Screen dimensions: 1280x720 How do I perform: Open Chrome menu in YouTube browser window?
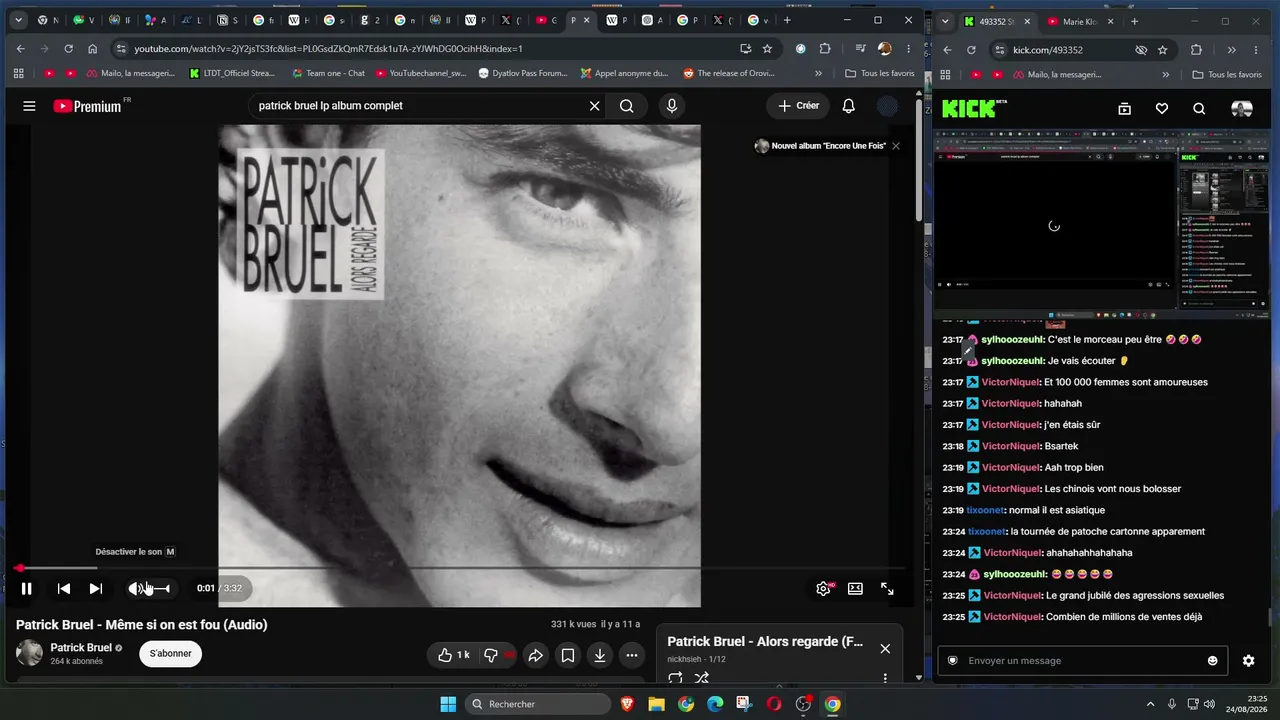coord(908,49)
